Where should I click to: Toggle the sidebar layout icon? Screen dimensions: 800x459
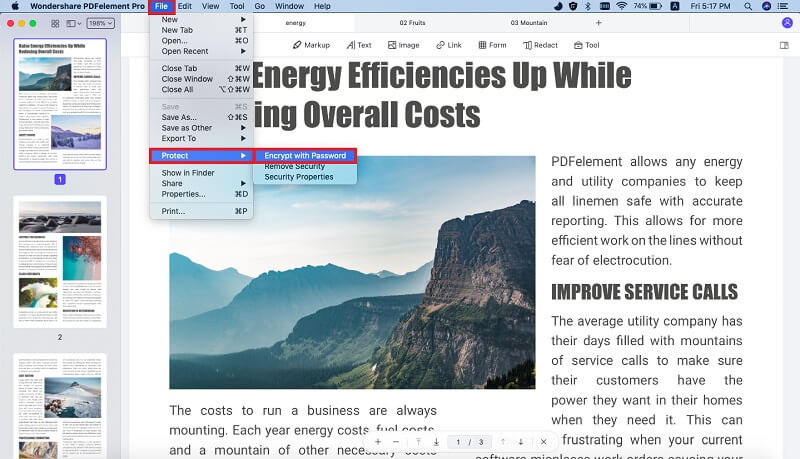[x=73, y=23]
